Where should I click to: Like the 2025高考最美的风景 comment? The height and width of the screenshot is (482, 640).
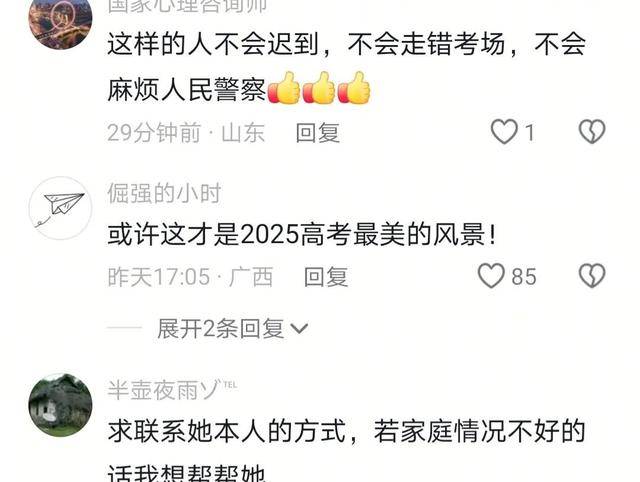[491, 276]
